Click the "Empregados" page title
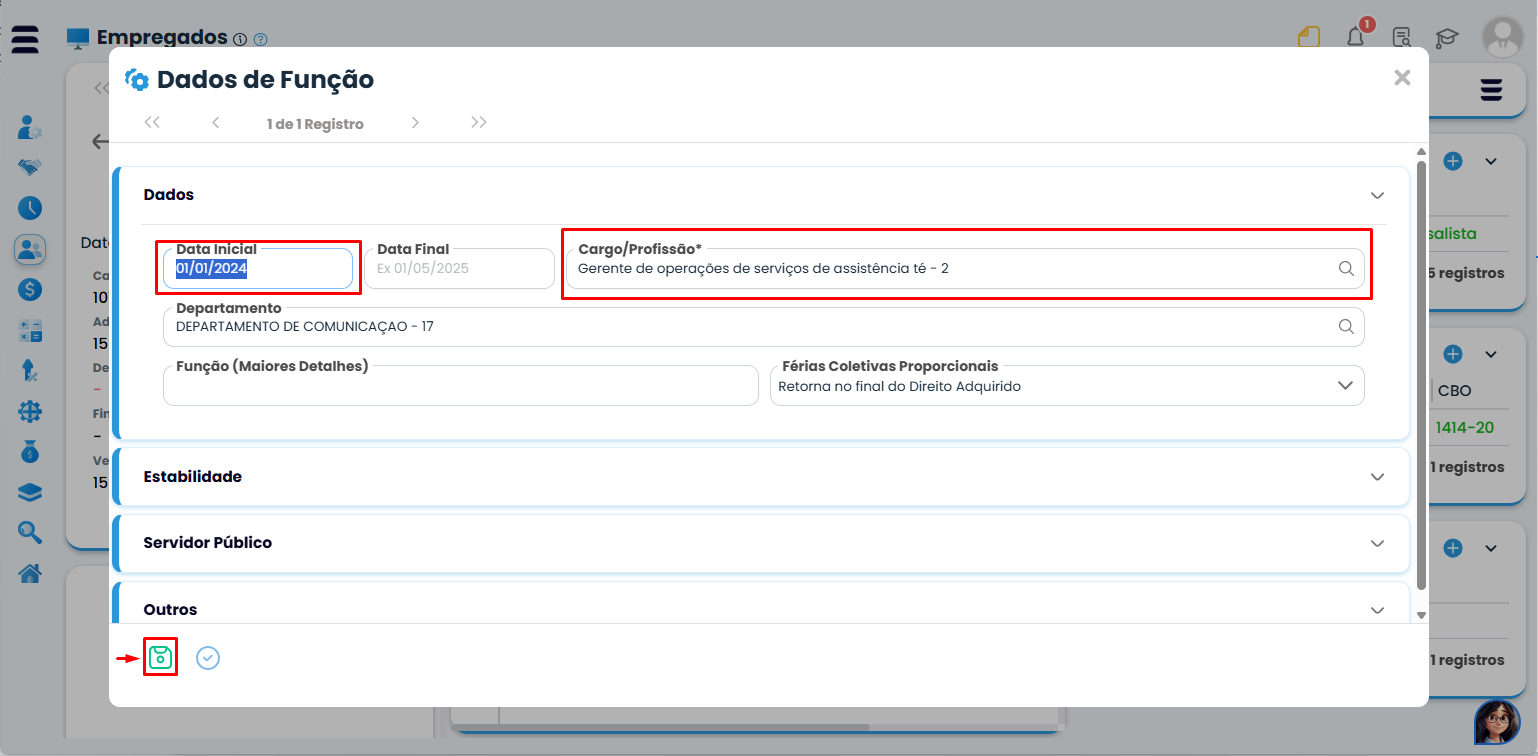The height and width of the screenshot is (756, 1538). [162, 37]
